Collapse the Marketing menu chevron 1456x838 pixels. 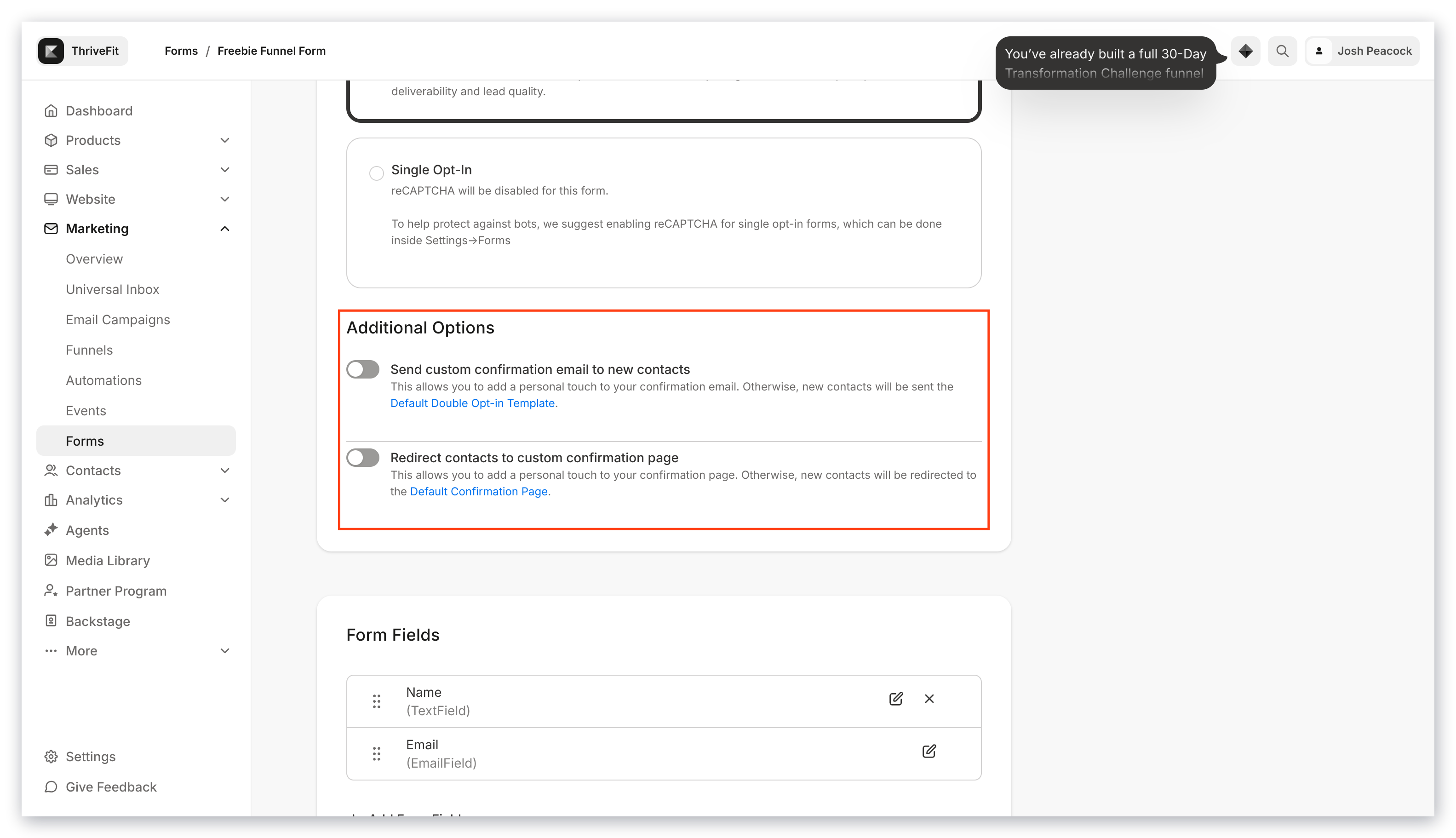point(225,229)
